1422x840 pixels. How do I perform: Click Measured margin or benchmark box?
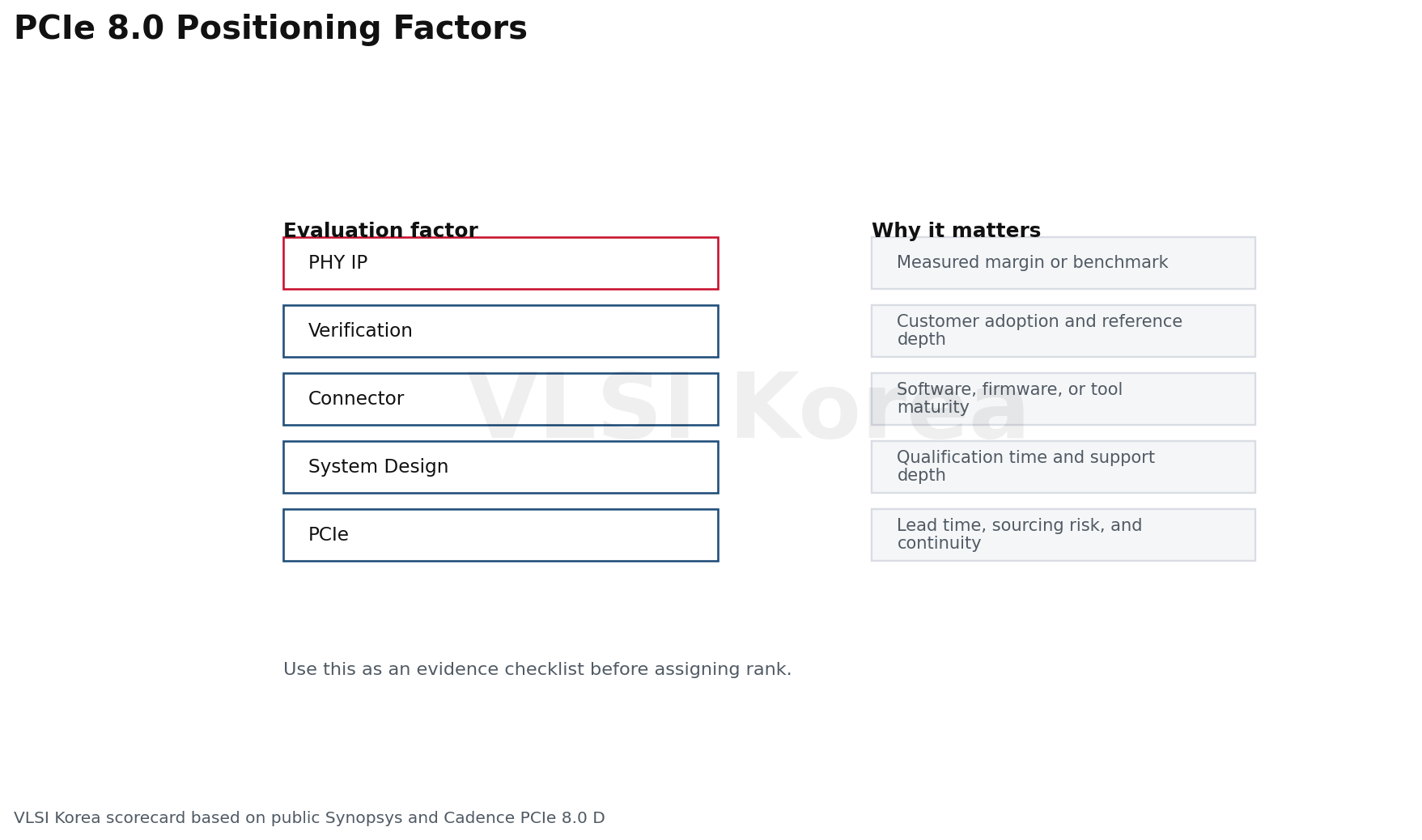(1063, 263)
